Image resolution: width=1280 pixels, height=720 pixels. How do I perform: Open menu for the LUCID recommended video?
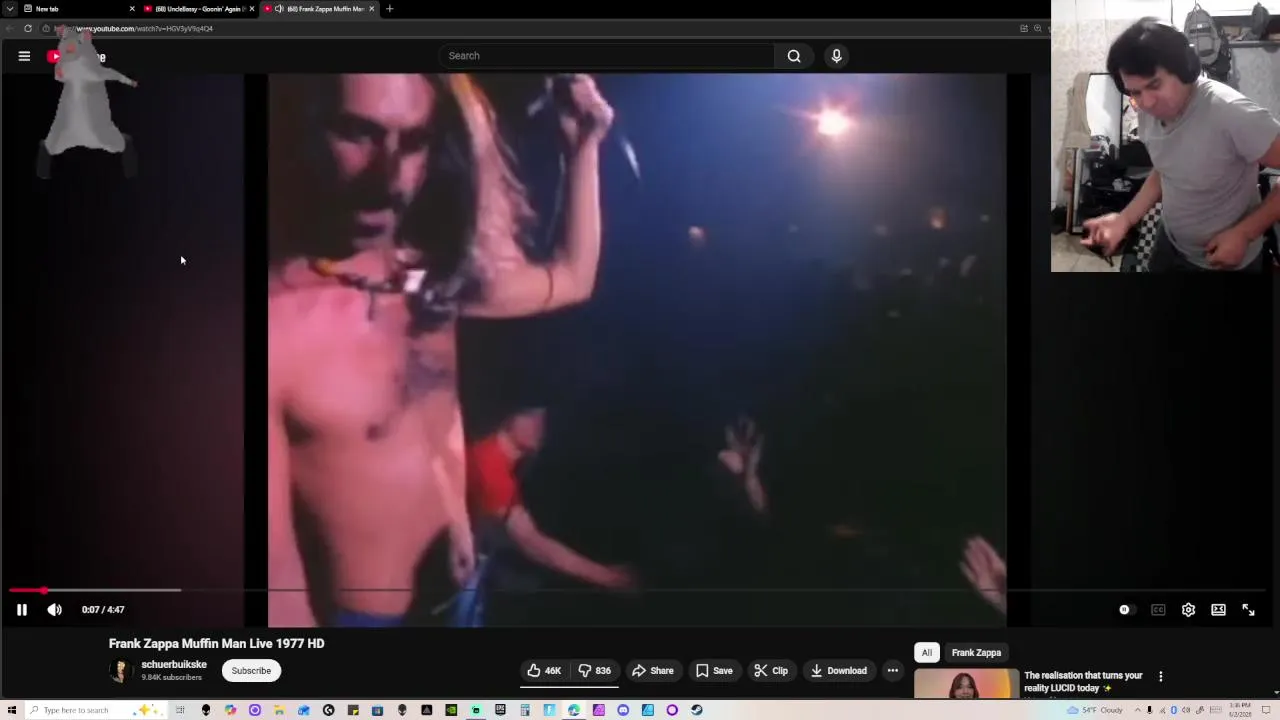click(1160, 677)
